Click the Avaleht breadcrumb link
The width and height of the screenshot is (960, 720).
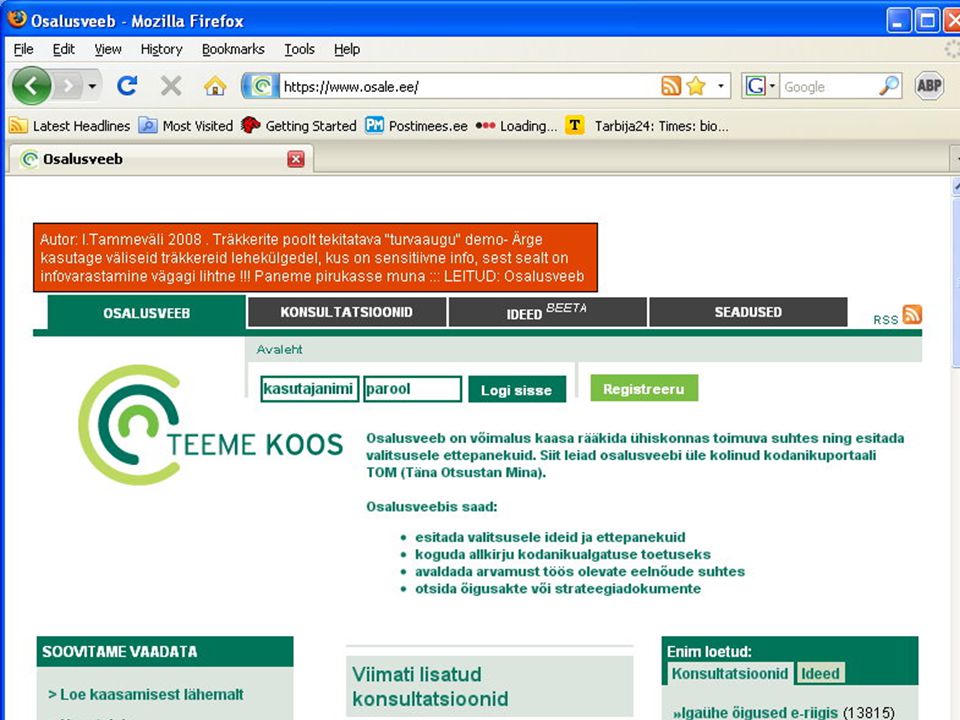point(279,350)
